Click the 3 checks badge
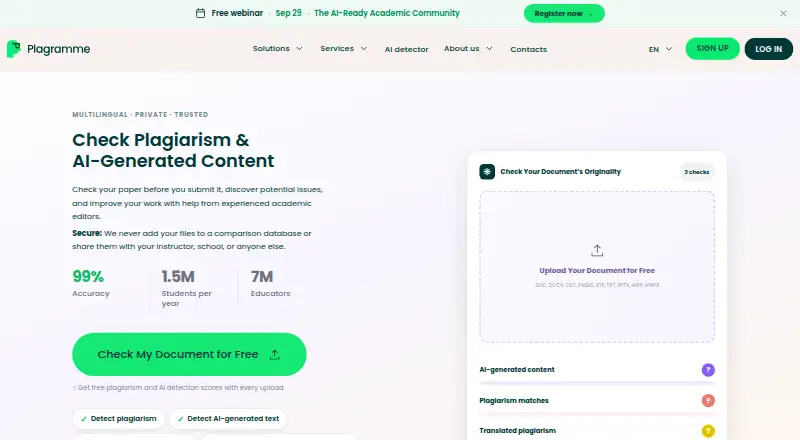The width and height of the screenshot is (800, 440). pyautogui.click(x=696, y=172)
